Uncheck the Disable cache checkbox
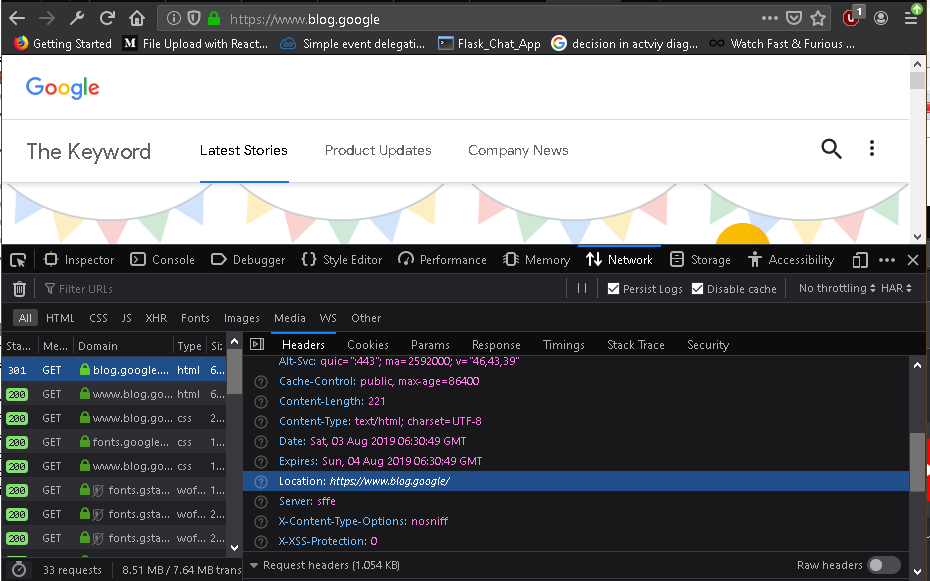Image resolution: width=930 pixels, height=581 pixels. [x=698, y=289]
